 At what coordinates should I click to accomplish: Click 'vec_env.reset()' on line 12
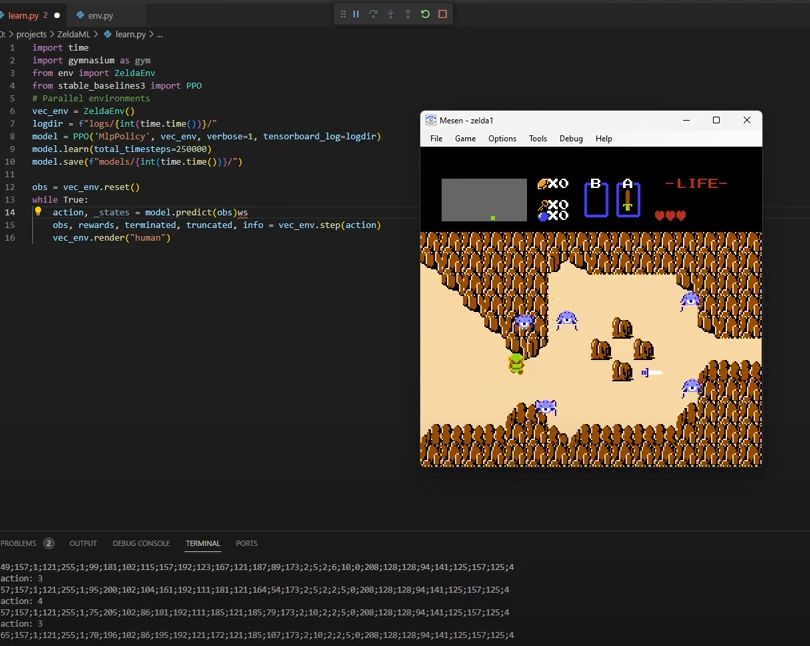pos(101,187)
